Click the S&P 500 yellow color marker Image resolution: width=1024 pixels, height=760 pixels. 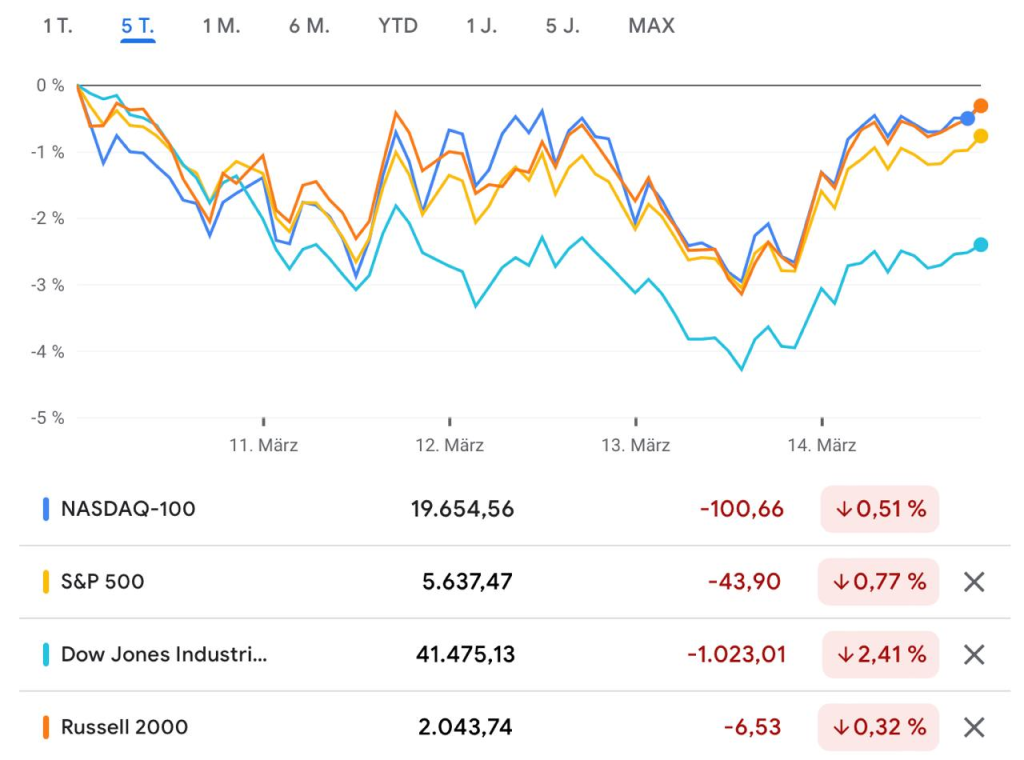[x=46, y=582]
